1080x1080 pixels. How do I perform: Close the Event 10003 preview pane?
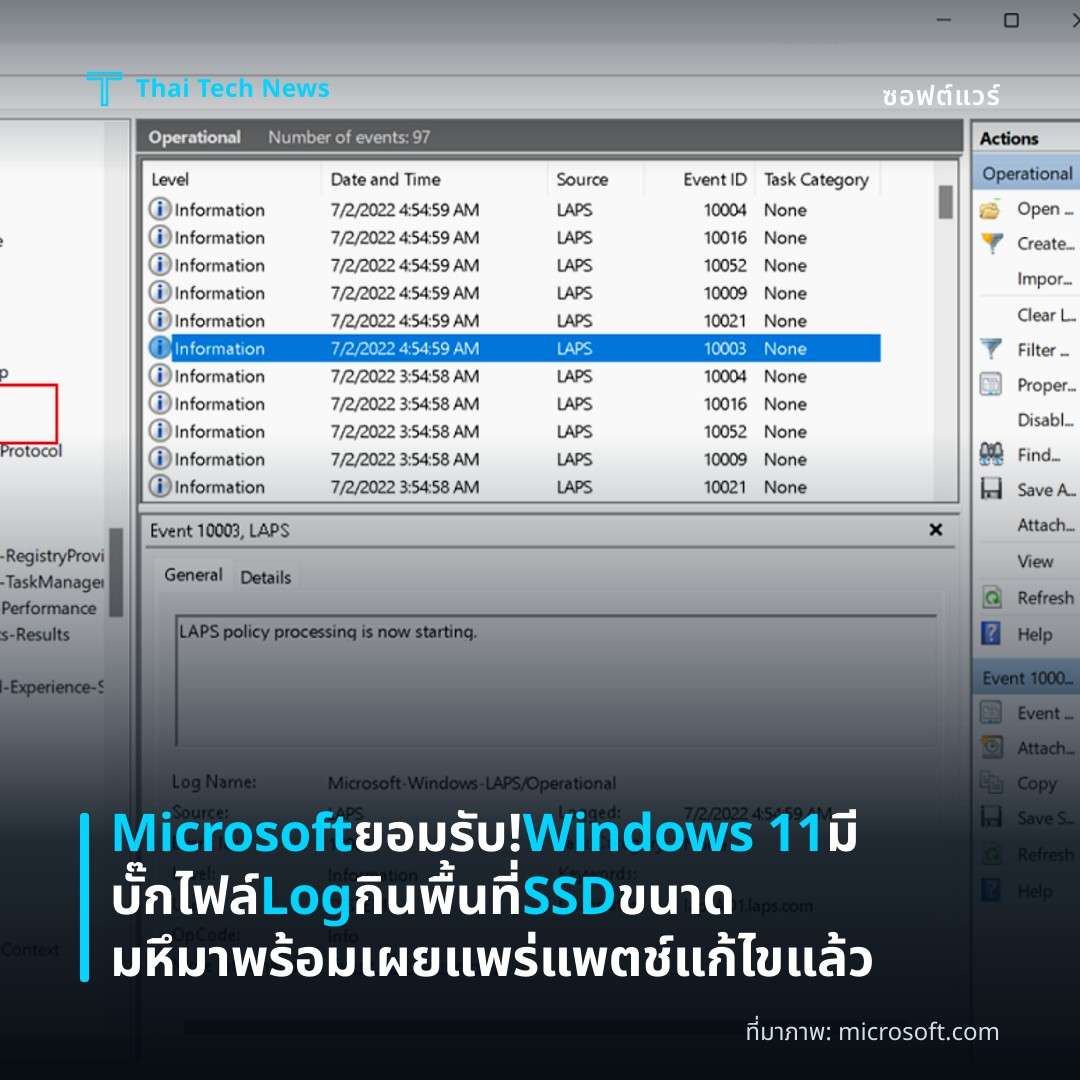pos(935,530)
